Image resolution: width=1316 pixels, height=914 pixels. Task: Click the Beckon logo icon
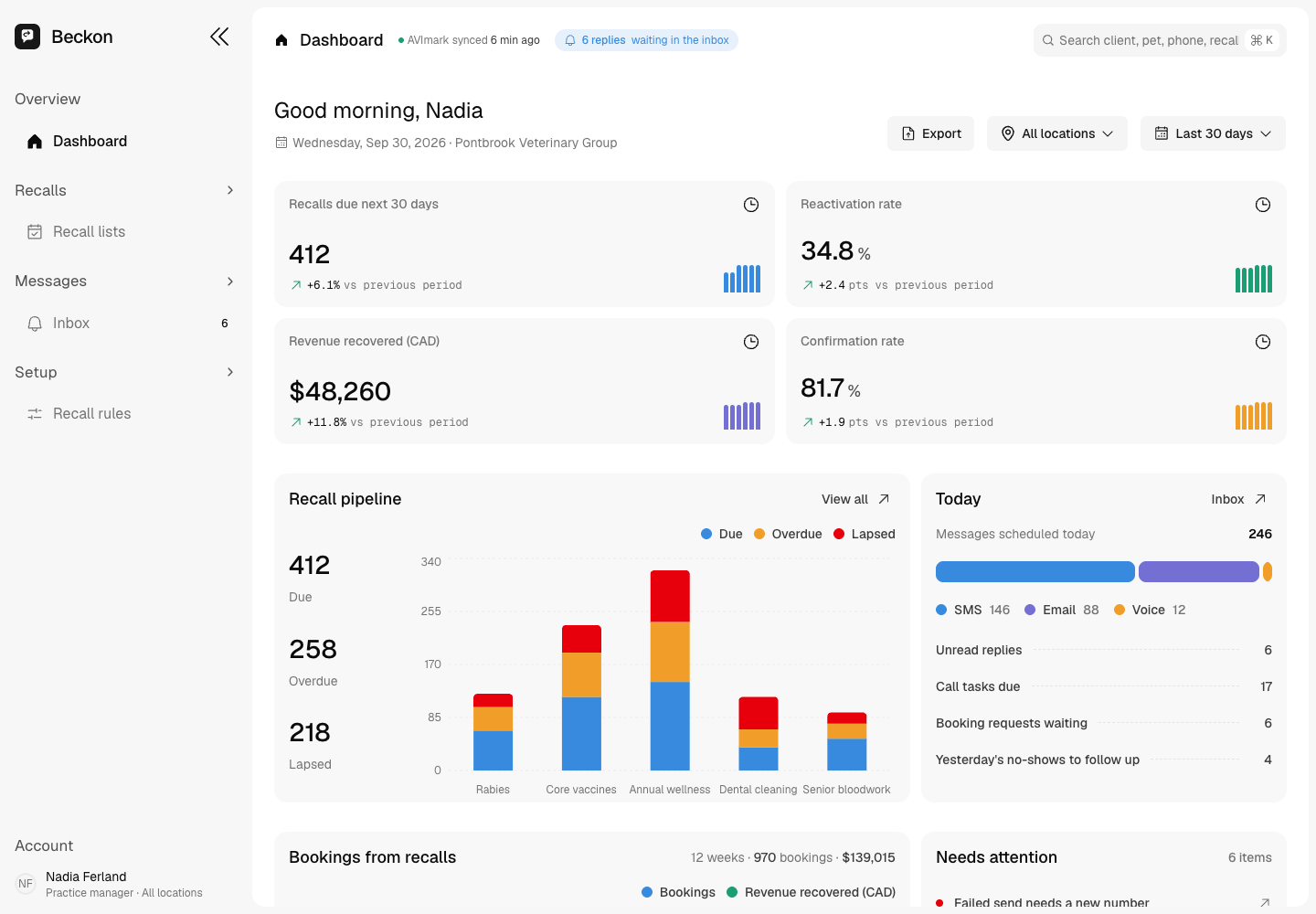(x=27, y=37)
